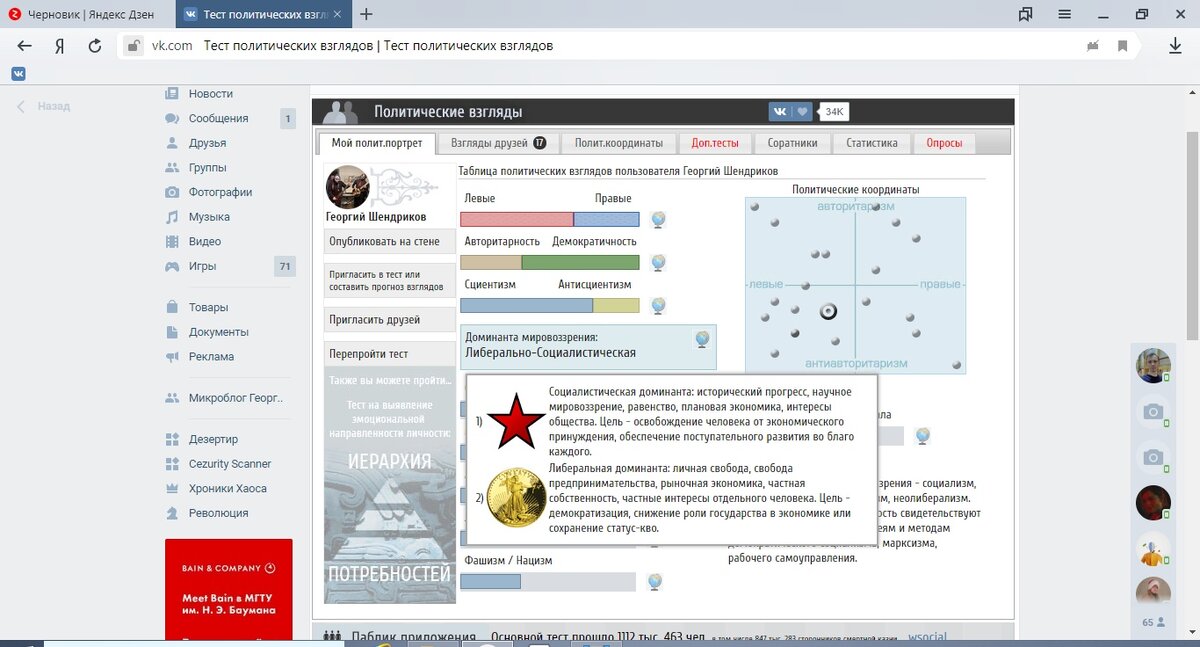Switch to Мой полит.портрет tab
The width and height of the screenshot is (1200, 647).
376,143
